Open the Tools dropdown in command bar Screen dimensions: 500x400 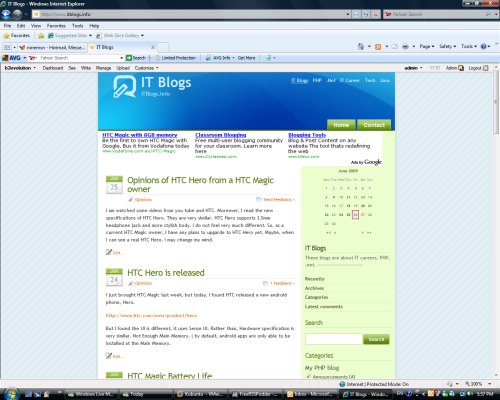click(x=469, y=47)
